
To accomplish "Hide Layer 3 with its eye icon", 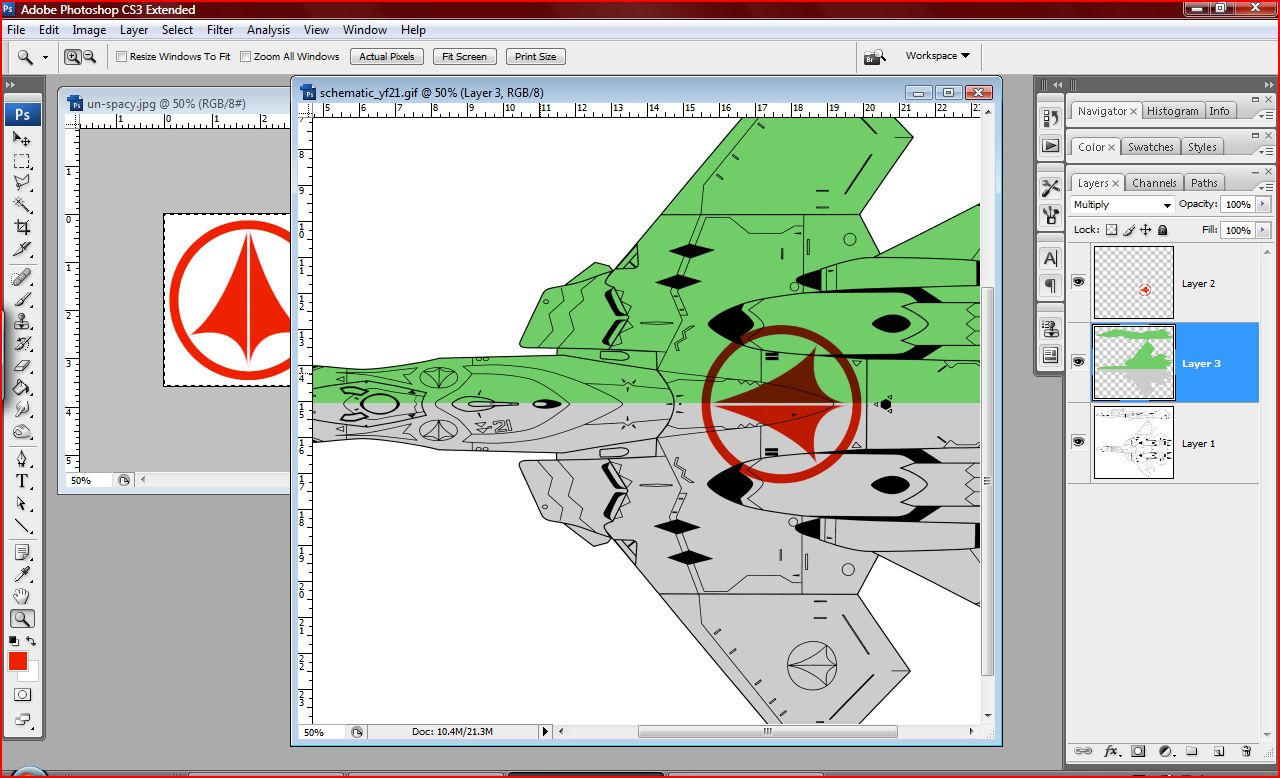I will 1078,362.
